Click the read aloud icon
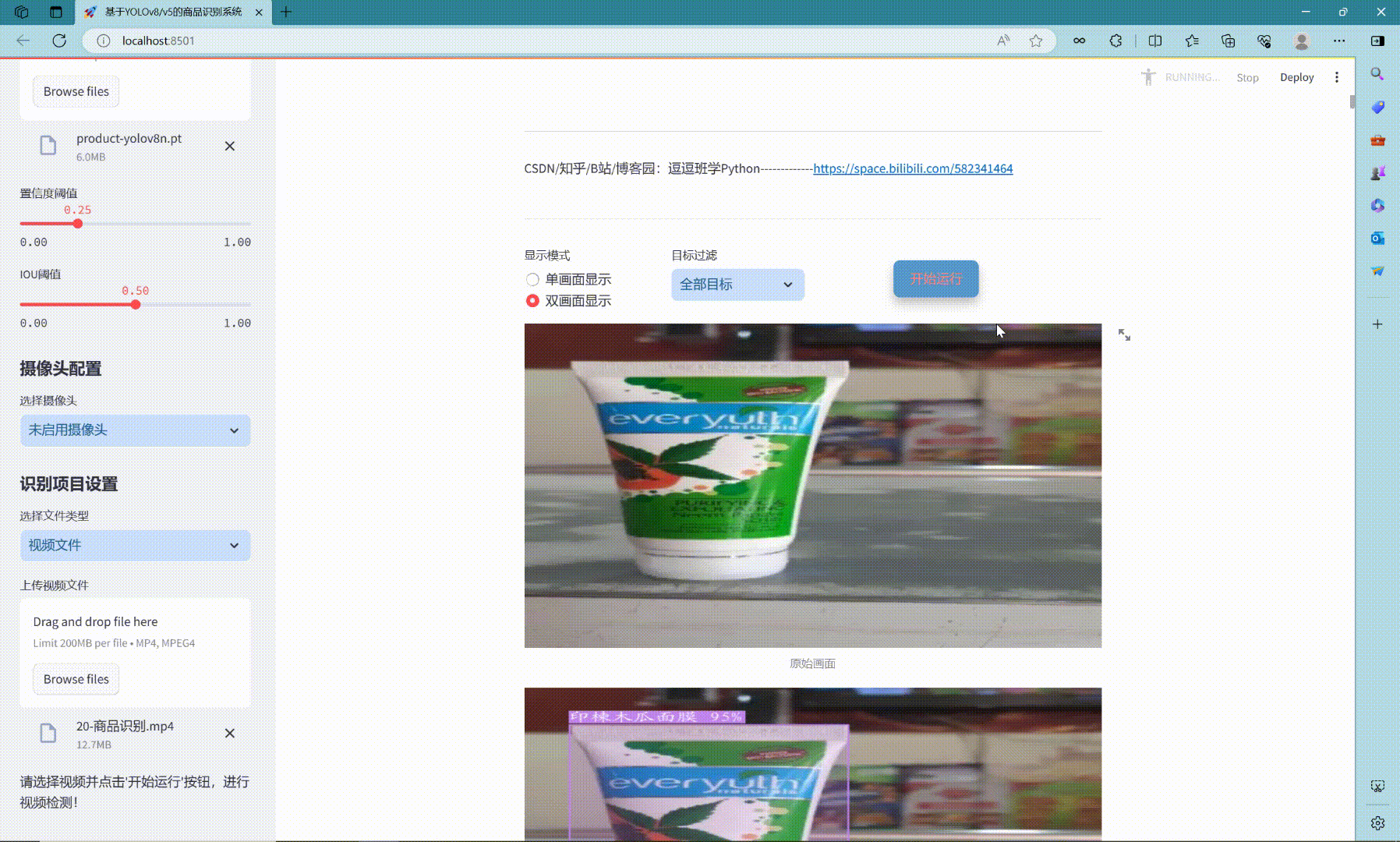This screenshot has width=1400, height=842. click(x=1003, y=41)
